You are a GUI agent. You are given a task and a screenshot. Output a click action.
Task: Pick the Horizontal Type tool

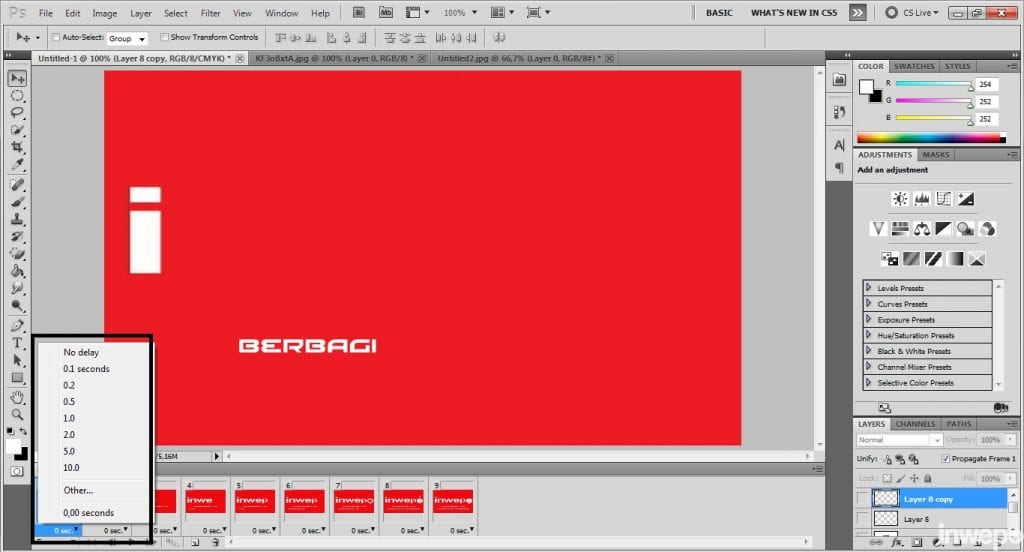tap(17, 343)
